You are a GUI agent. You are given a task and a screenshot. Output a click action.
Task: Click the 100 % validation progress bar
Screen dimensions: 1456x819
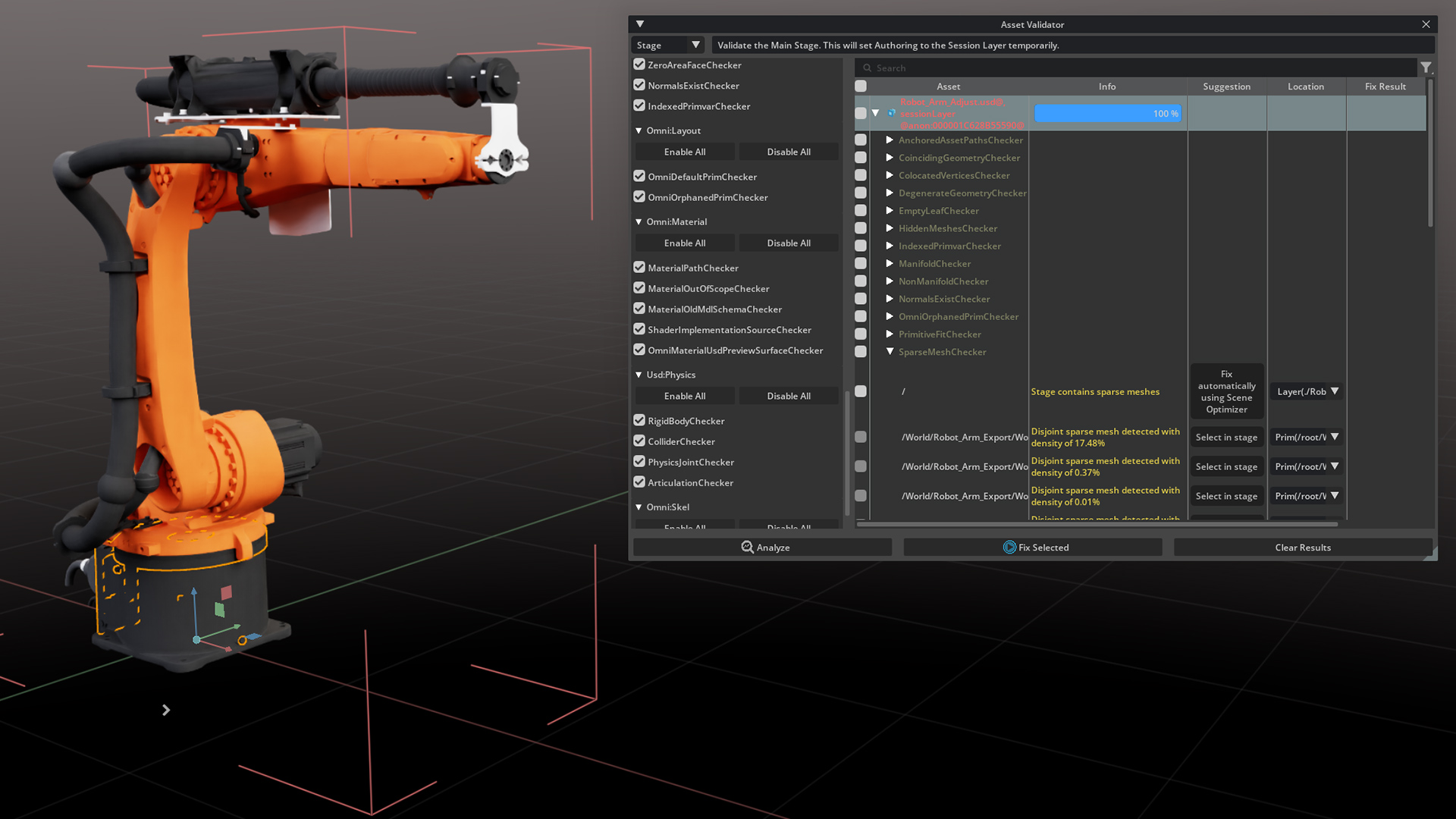[1107, 114]
